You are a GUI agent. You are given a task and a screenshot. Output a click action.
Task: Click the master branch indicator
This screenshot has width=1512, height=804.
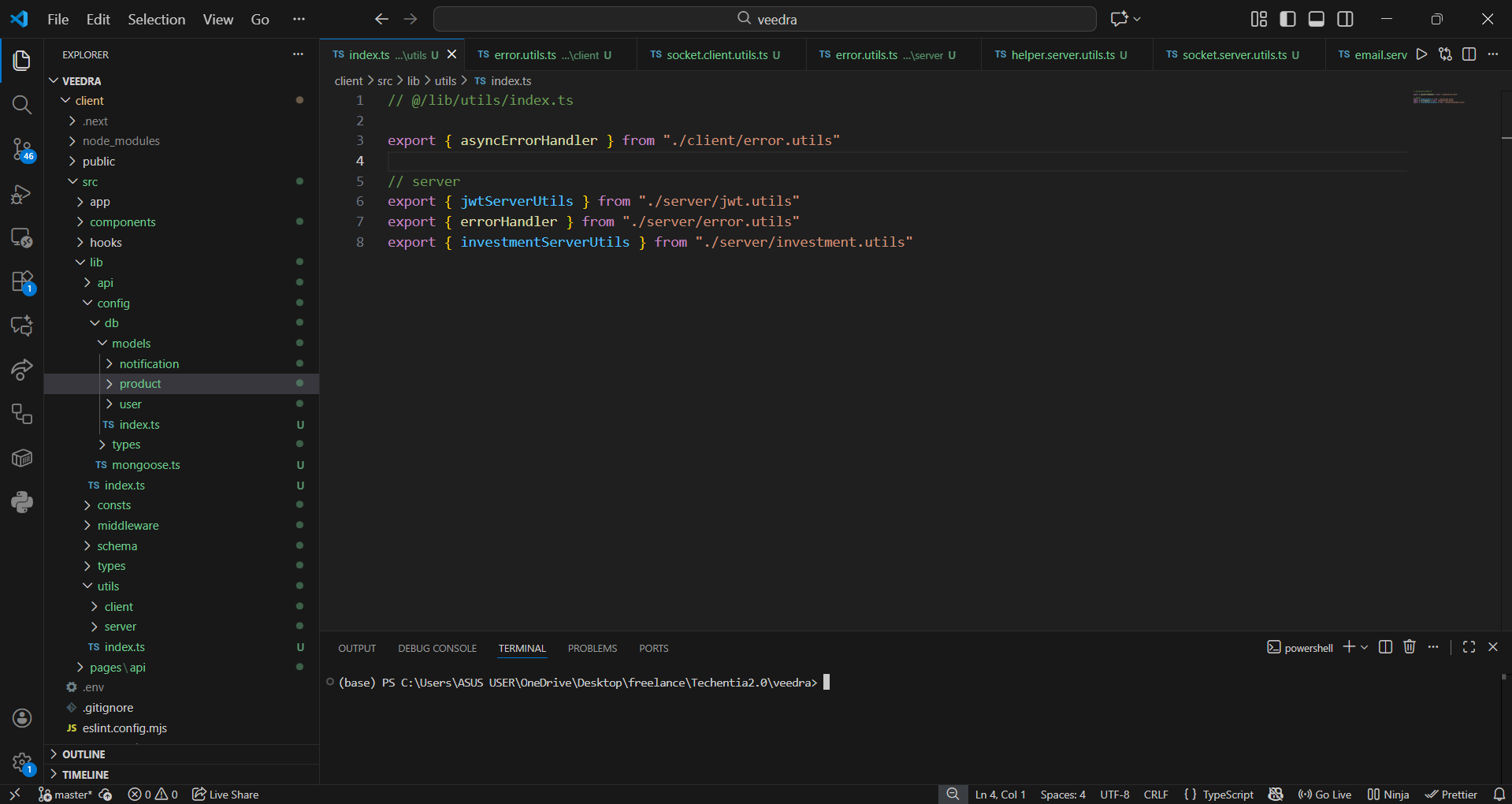click(x=66, y=795)
